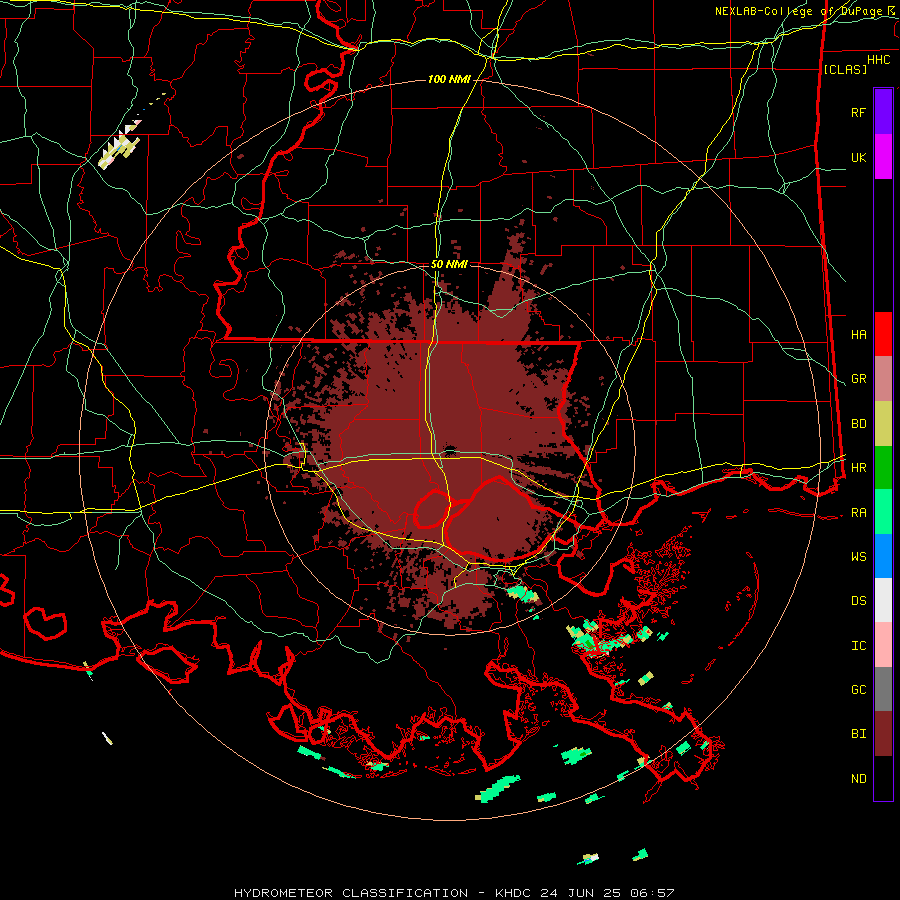Click the DS legend label
Viewport: 900px width, 900px height.
(x=859, y=601)
